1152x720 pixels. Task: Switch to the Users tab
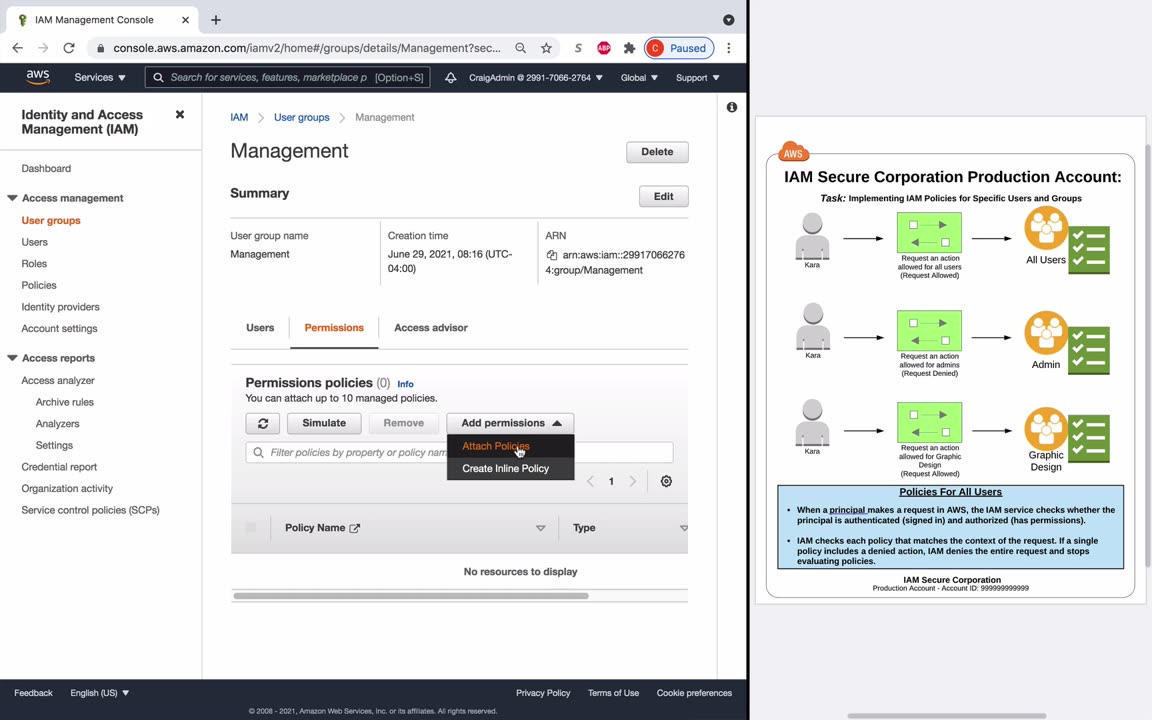260,328
